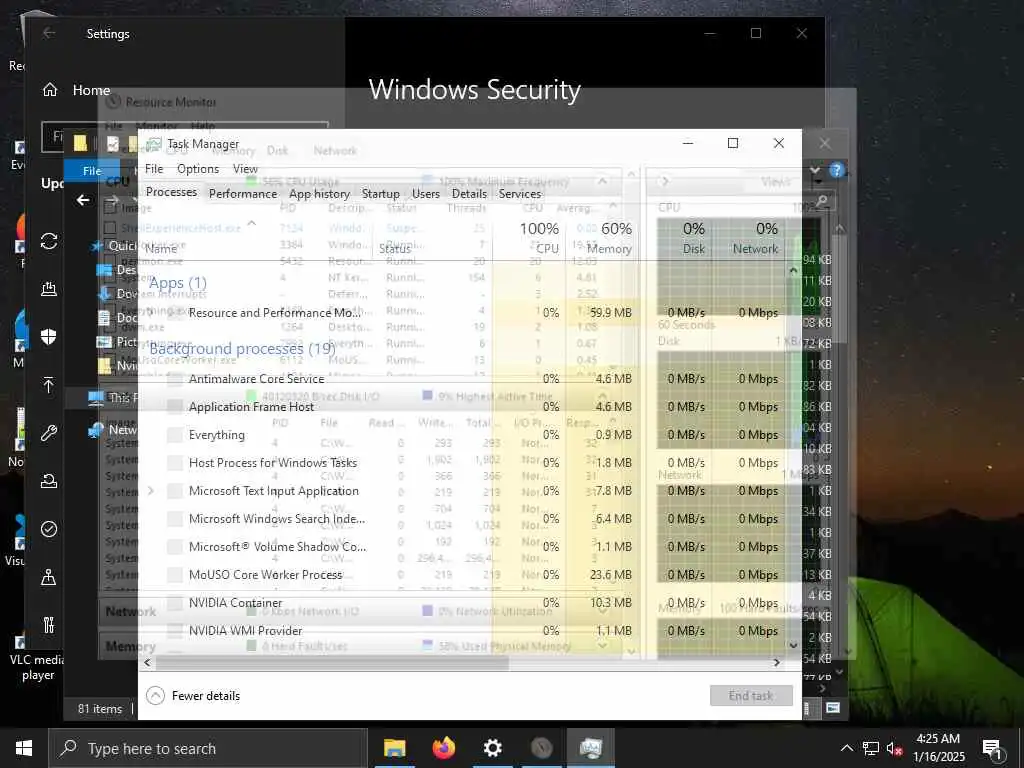
Task: Go to Home in Settings
Action: (91, 89)
